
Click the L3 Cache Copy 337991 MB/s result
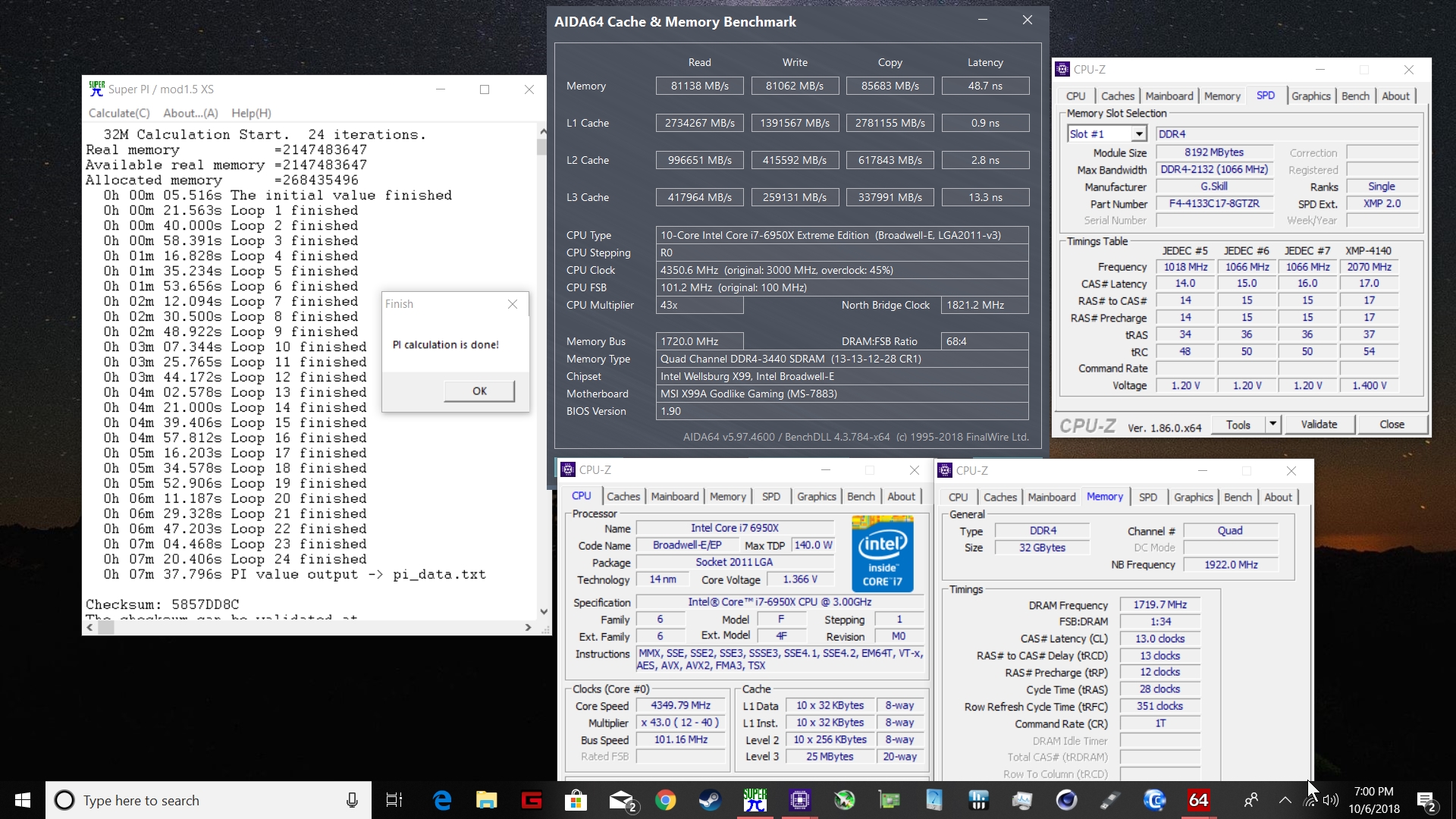pos(890,197)
